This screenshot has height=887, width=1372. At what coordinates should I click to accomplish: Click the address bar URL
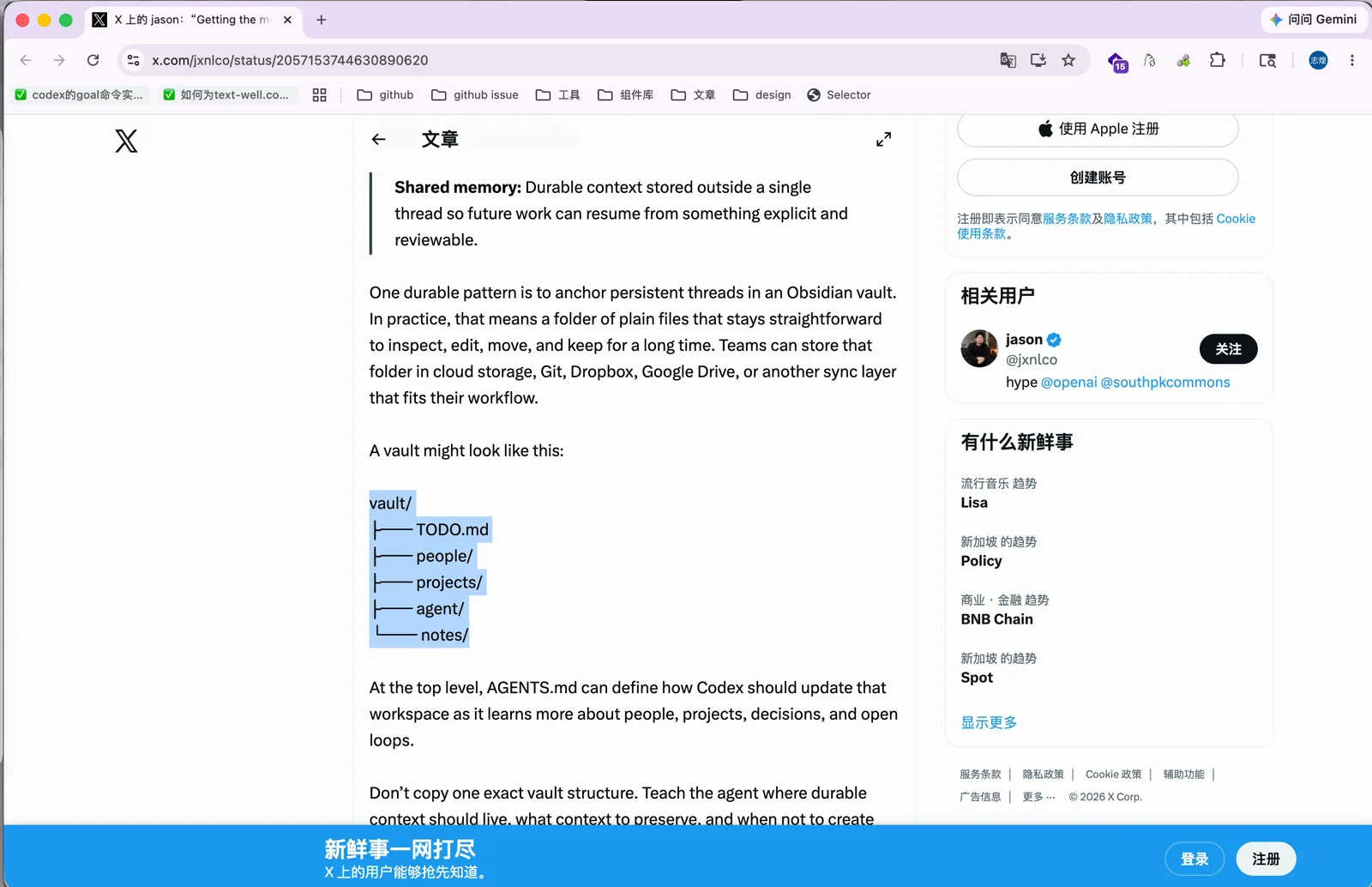(290, 60)
